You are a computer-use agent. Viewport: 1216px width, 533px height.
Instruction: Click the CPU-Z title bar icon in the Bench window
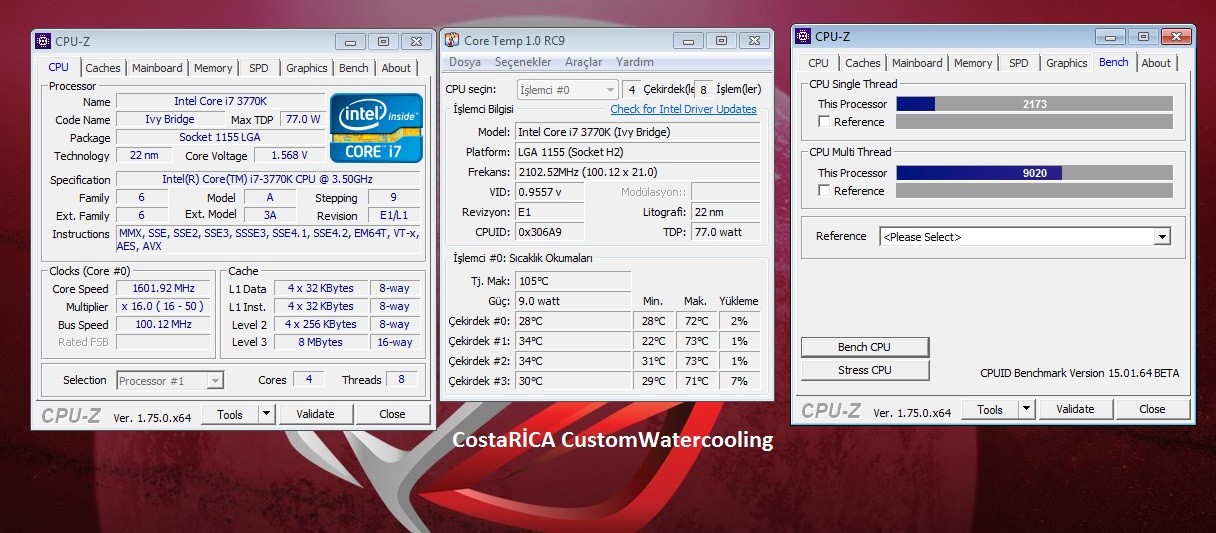pyautogui.click(x=803, y=36)
